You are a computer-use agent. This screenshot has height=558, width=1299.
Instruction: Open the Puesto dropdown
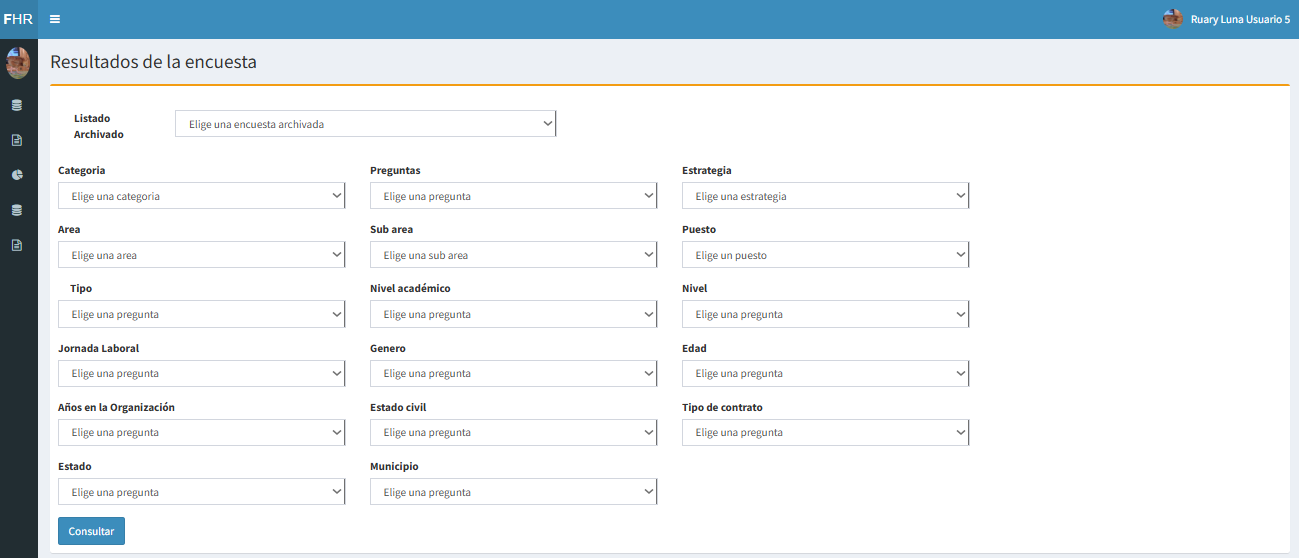(x=825, y=255)
